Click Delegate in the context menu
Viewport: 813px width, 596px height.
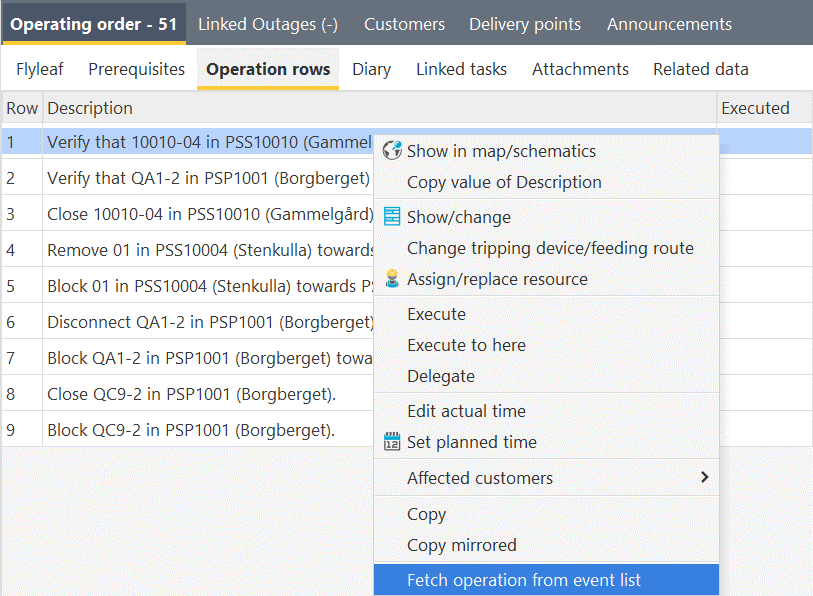pos(441,376)
